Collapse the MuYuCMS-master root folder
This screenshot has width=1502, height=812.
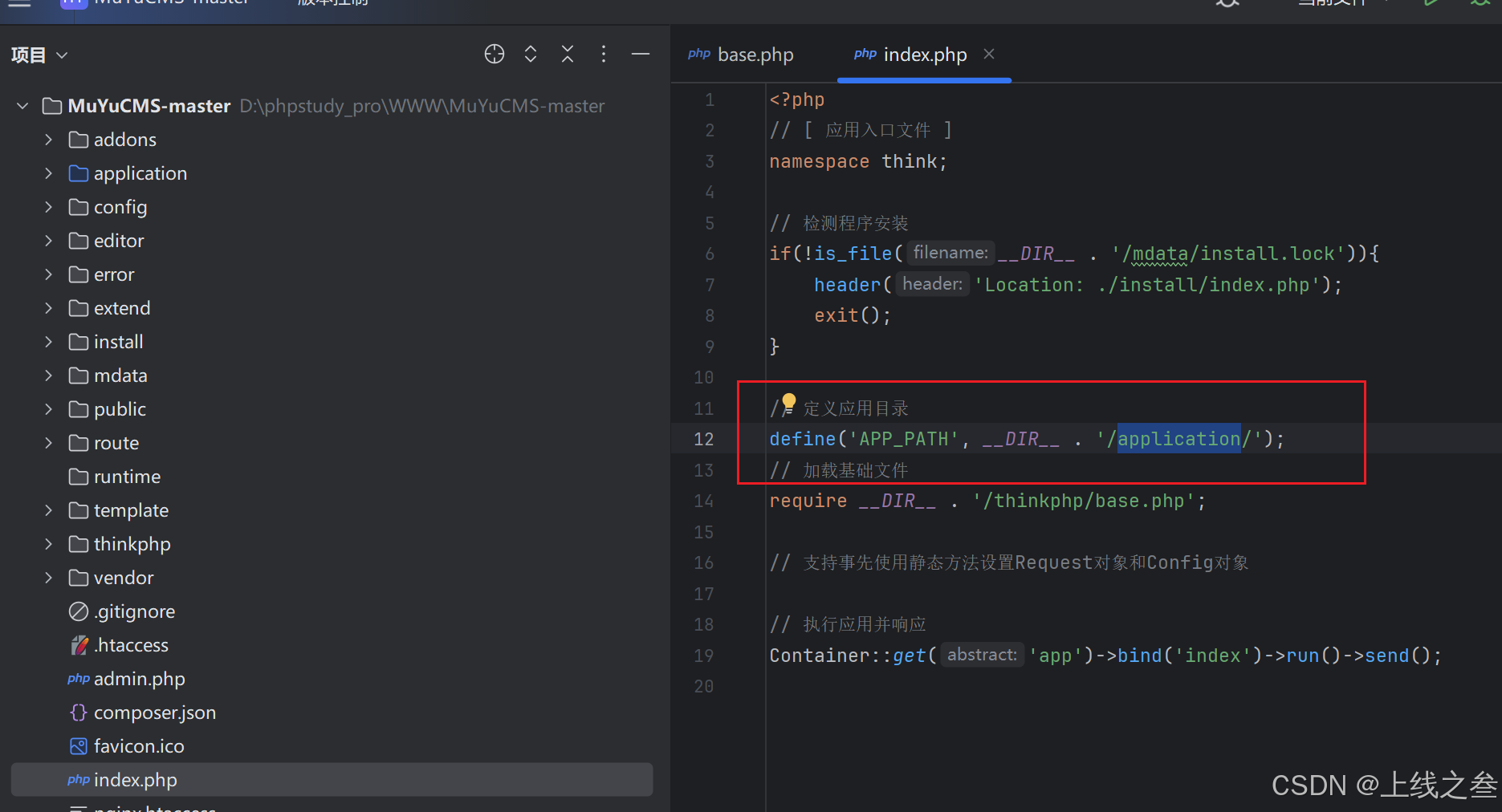(22, 106)
